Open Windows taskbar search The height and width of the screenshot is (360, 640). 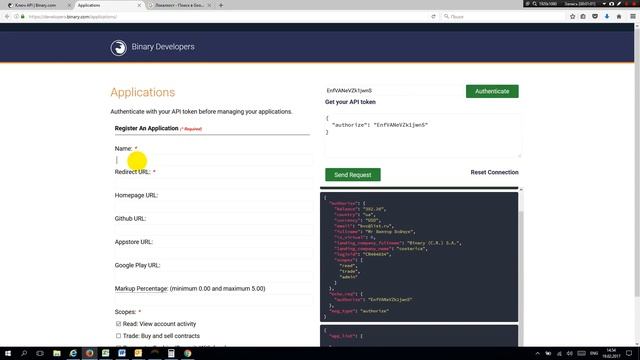[24, 353]
